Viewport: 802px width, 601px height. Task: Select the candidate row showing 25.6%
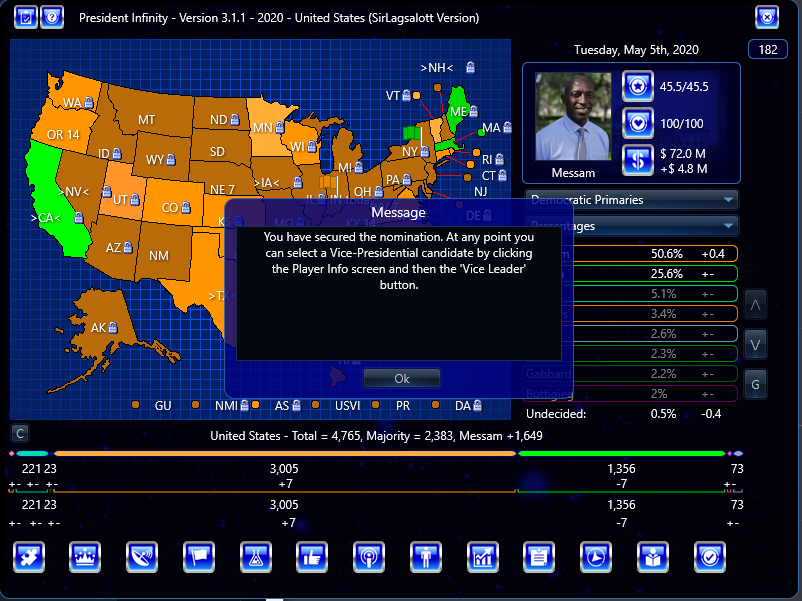[x=632, y=274]
